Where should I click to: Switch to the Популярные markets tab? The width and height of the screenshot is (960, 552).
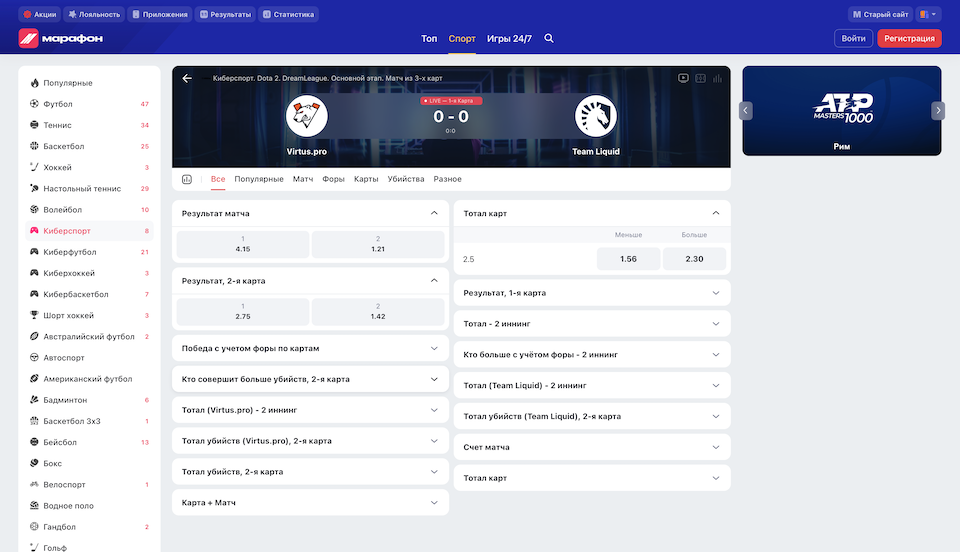point(259,179)
